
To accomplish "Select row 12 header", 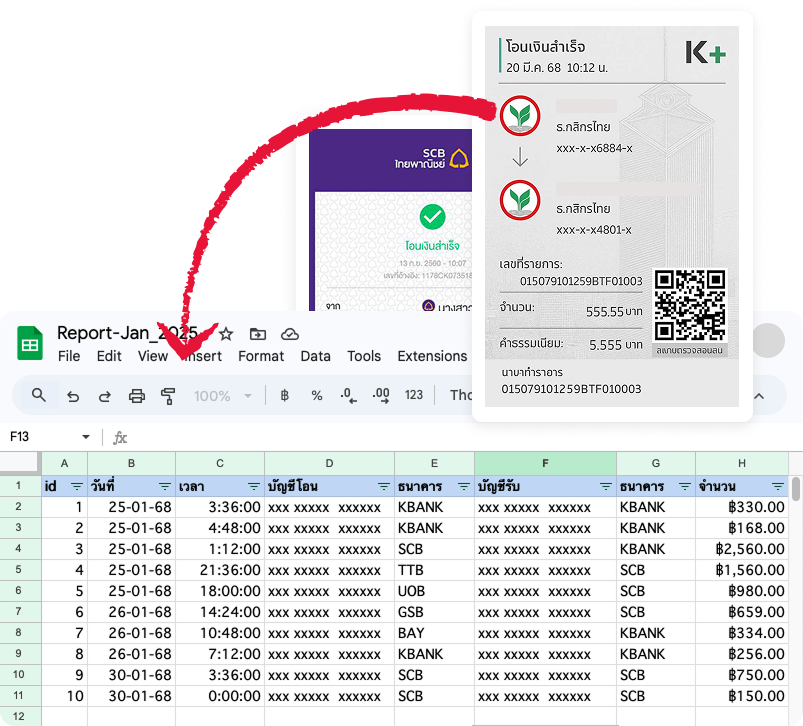I will (x=18, y=716).
